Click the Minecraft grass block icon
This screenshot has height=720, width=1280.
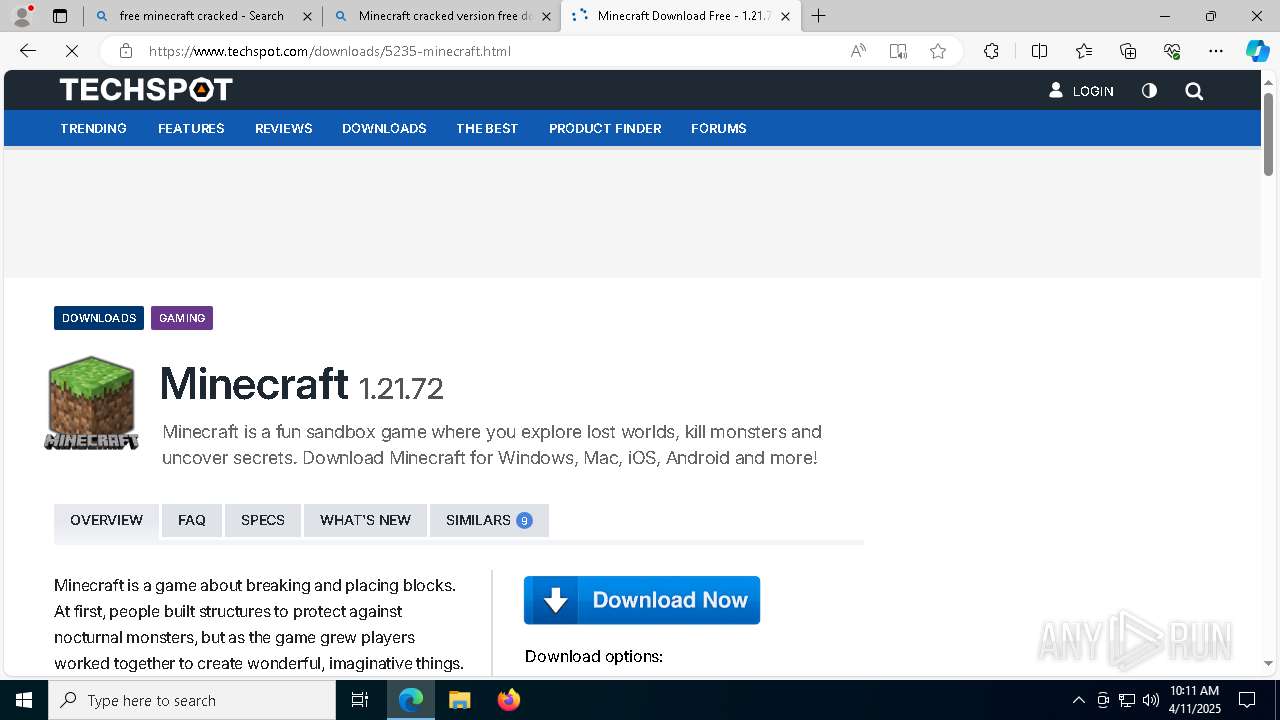pos(91,403)
